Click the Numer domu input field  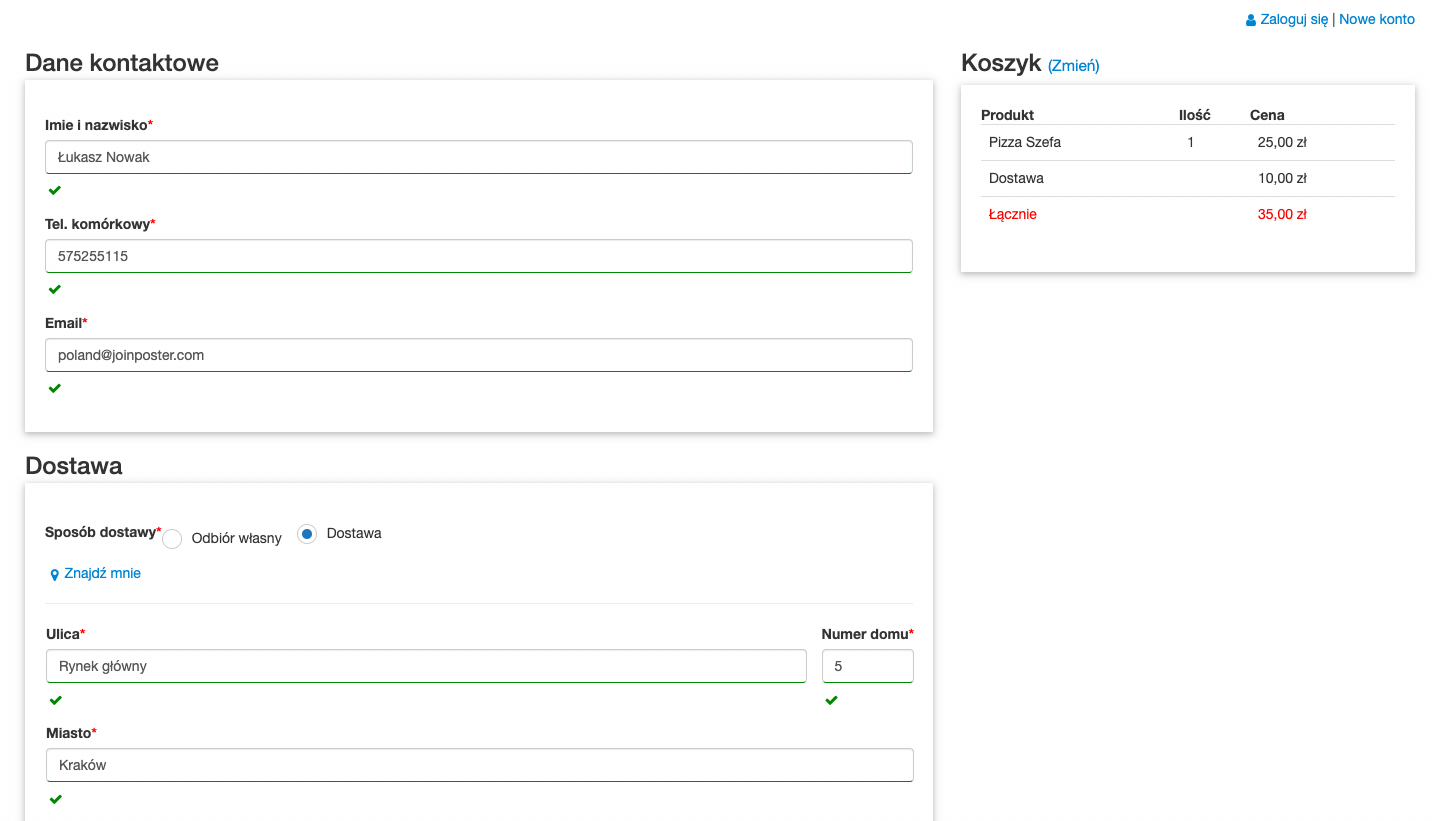[867, 666]
